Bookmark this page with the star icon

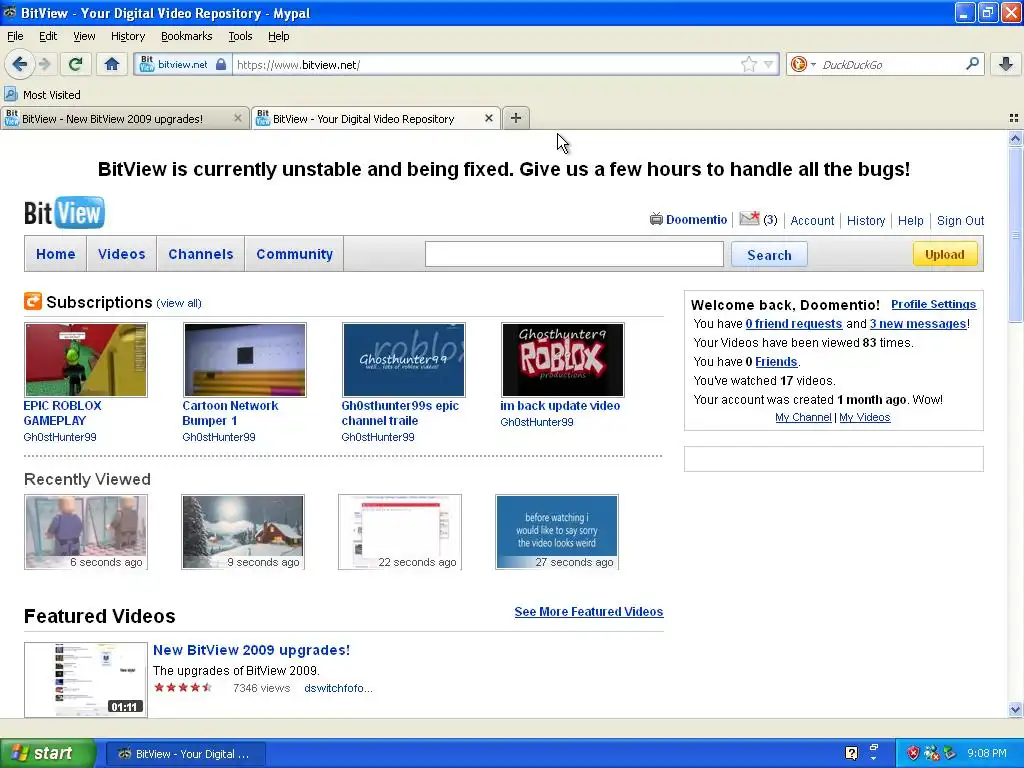click(x=748, y=64)
